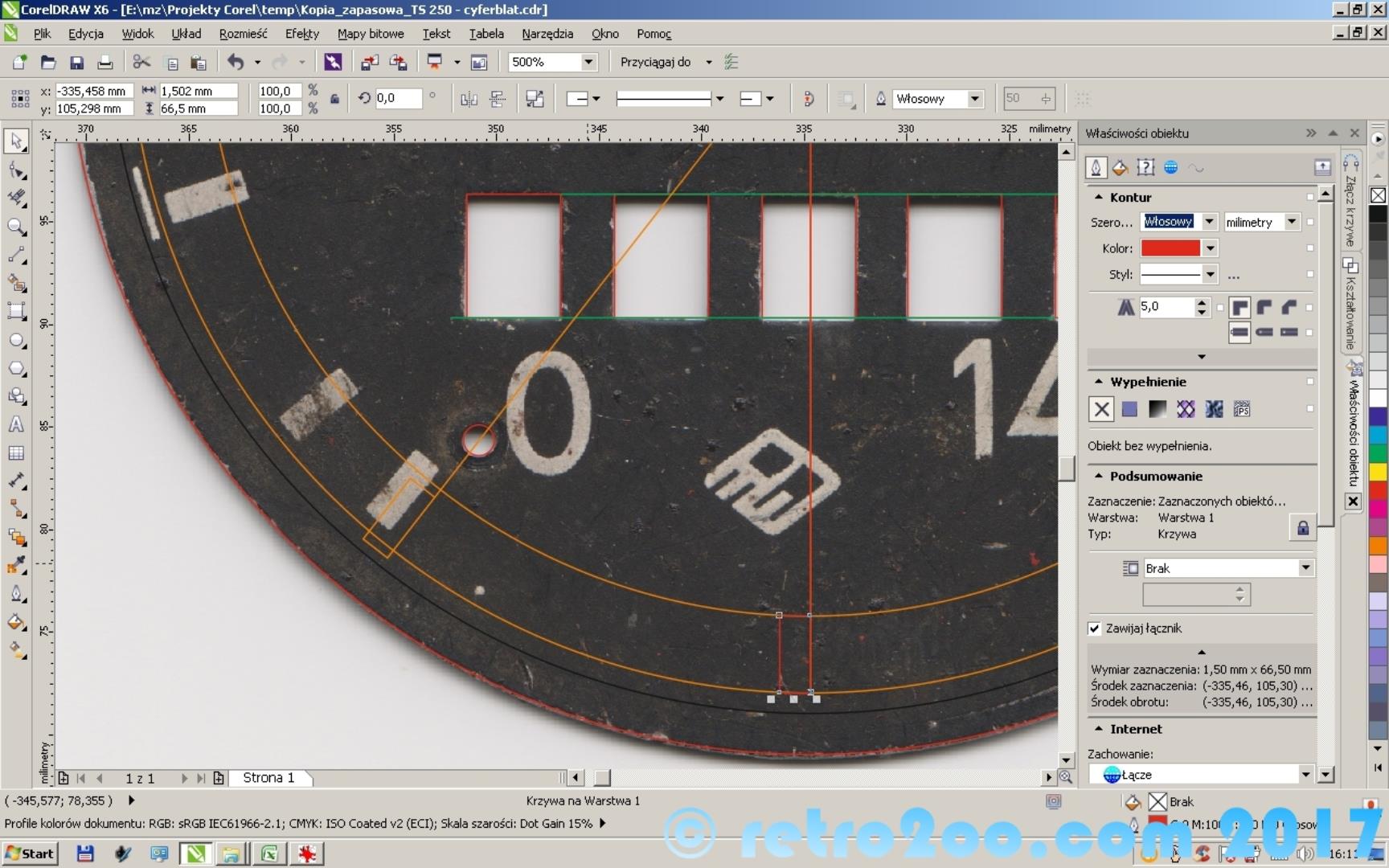Viewport: 1389px width, 868px height.
Task: Select the Ellipse tool in the toolbox
Action: coord(16,341)
